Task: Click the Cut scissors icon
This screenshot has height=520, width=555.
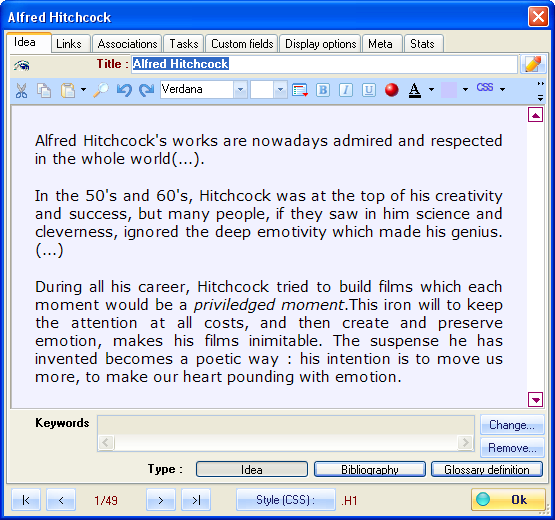Action: (x=21, y=90)
